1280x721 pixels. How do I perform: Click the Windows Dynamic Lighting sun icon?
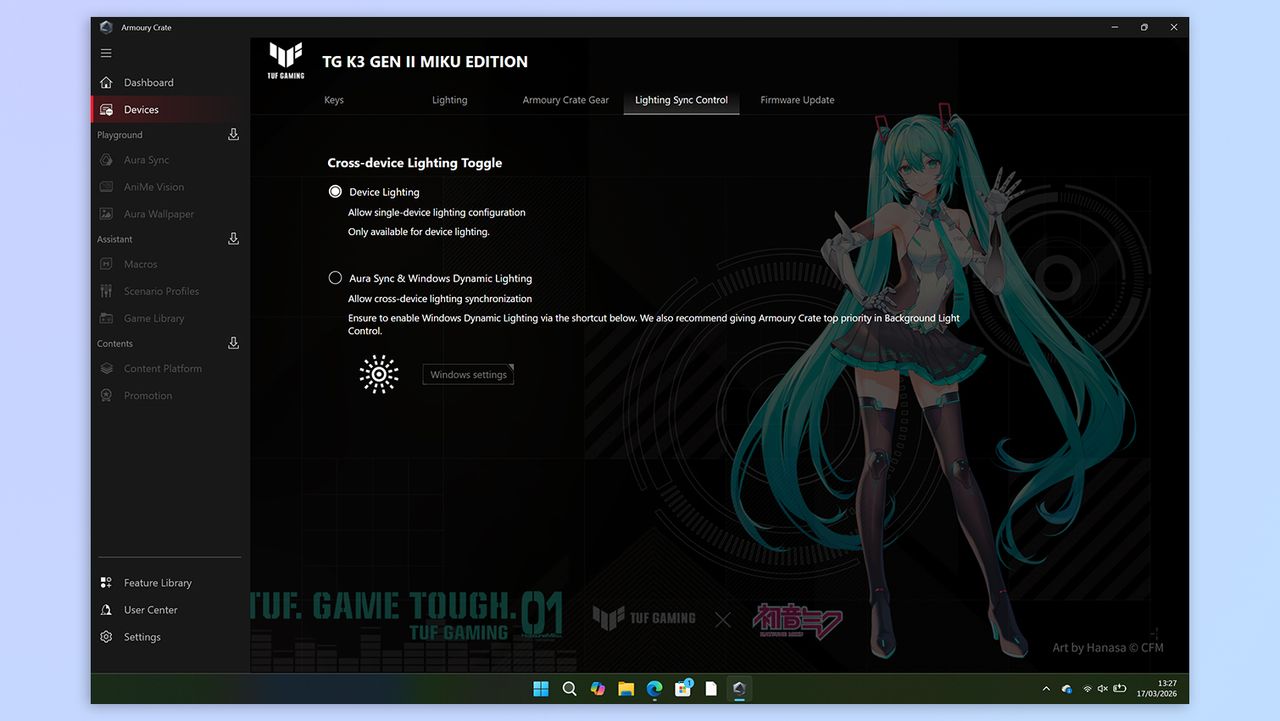(x=379, y=374)
